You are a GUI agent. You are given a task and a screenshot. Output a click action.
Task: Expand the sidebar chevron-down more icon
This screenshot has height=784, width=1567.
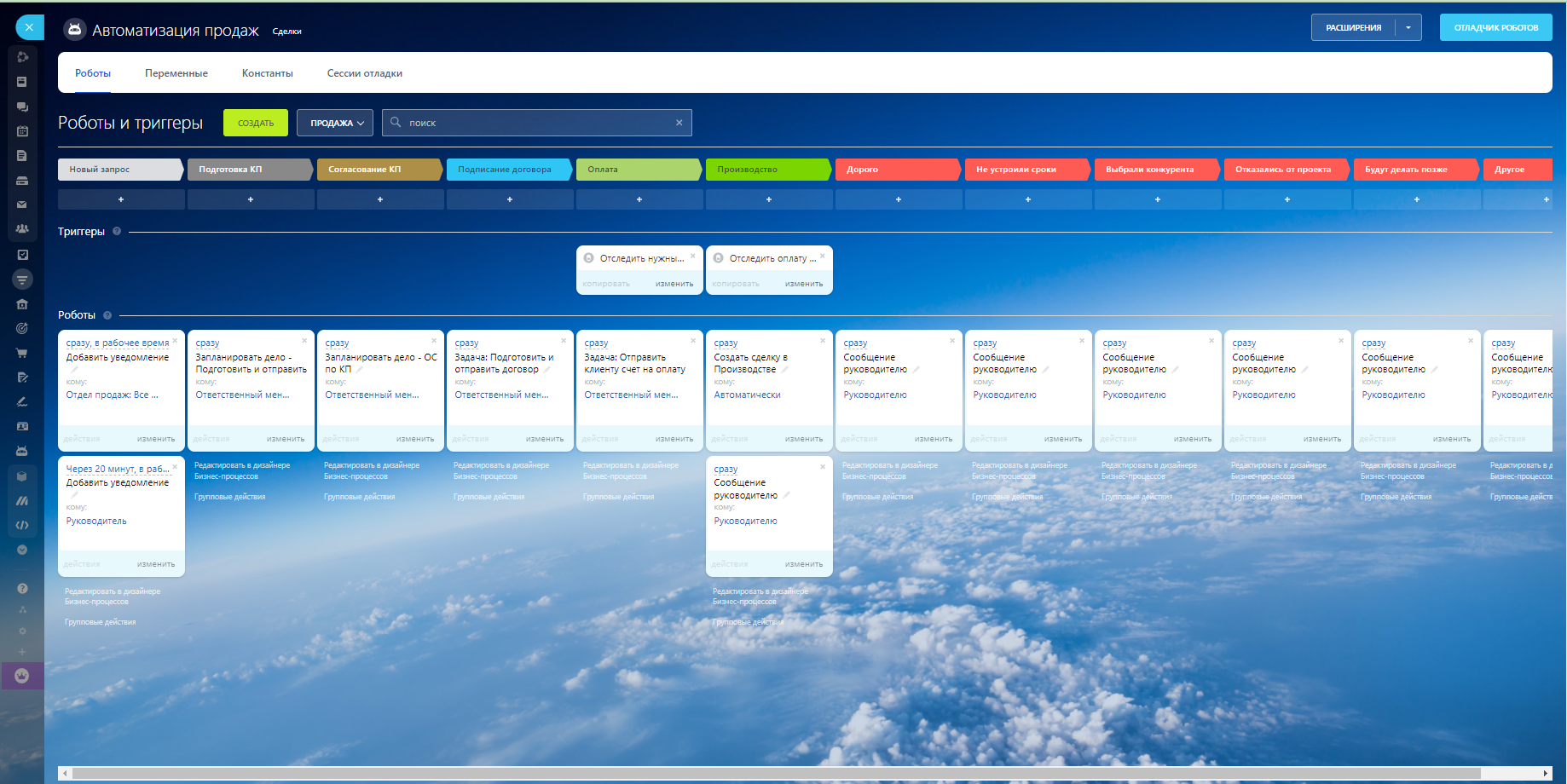(x=22, y=550)
